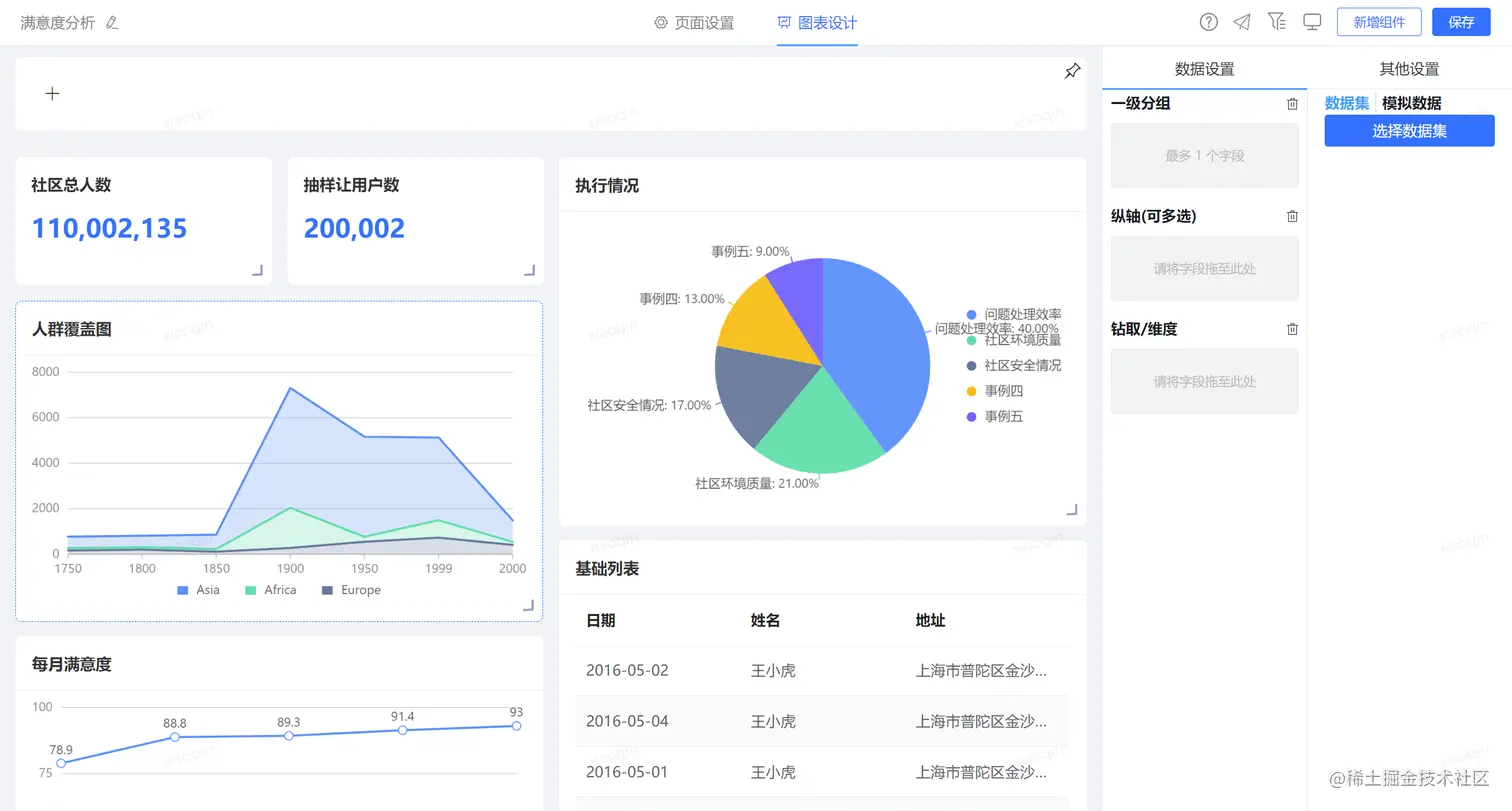
Task: Click the 地址 column header
Action: [x=930, y=620]
